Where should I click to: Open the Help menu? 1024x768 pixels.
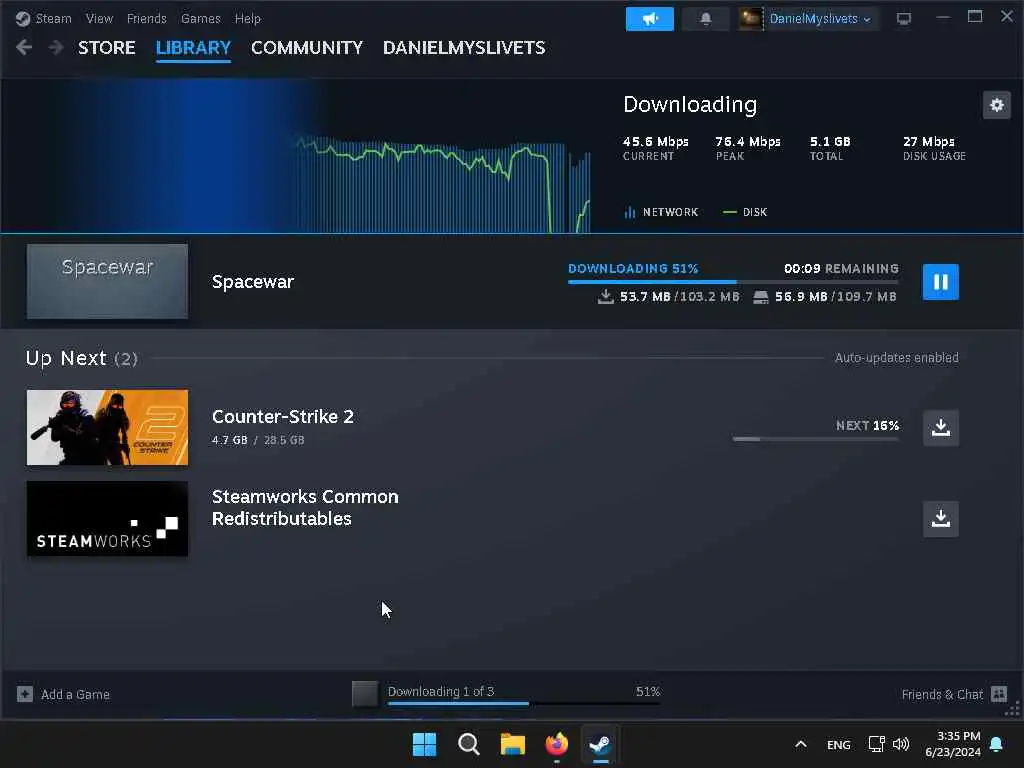click(x=248, y=18)
